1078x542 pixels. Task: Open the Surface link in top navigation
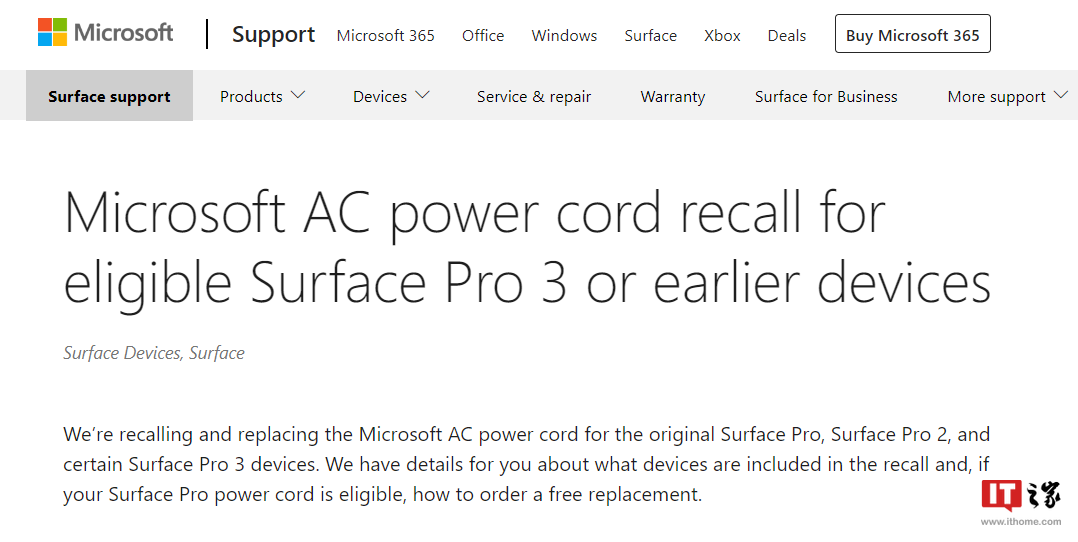click(x=650, y=36)
